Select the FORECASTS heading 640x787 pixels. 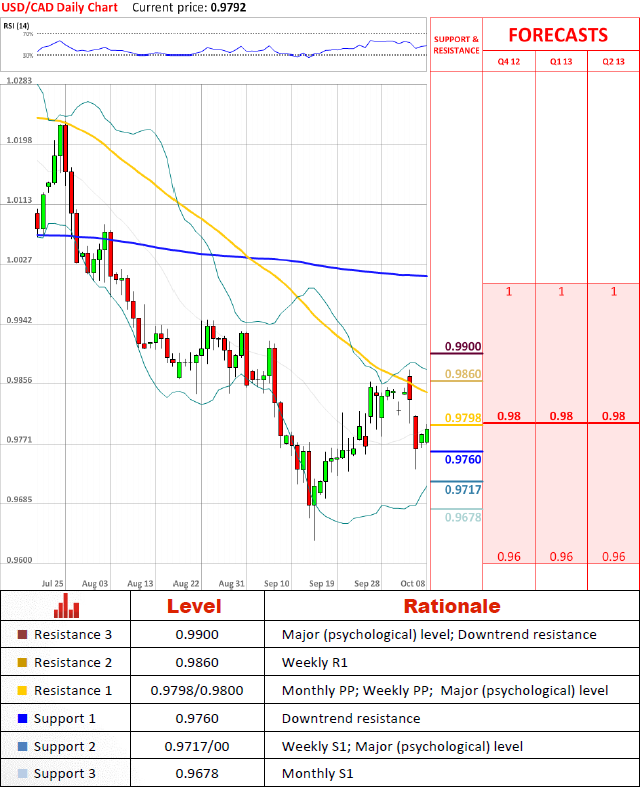(557, 35)
